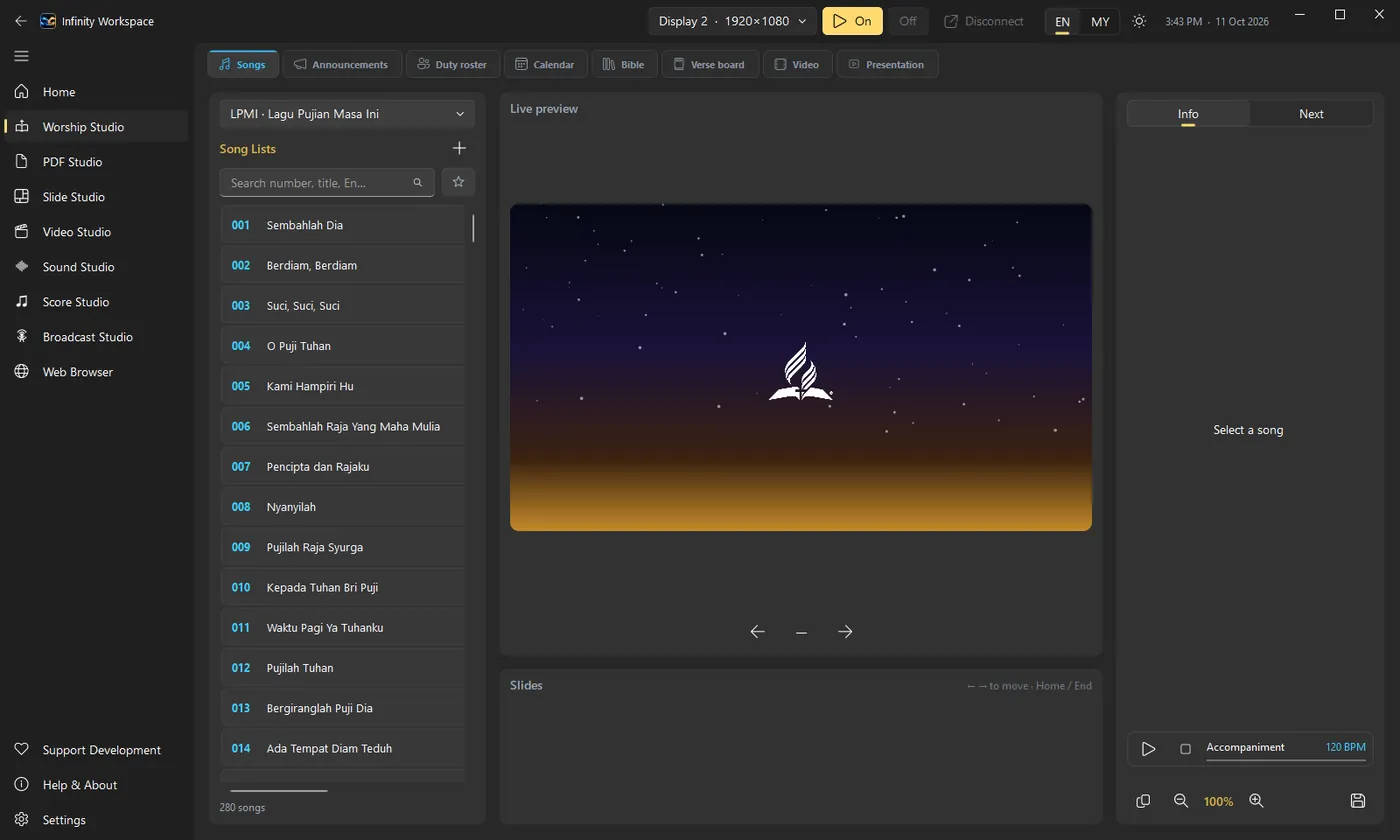Open the Duty roster tab
The image size is (1400, 840).
tap(452, 64)
